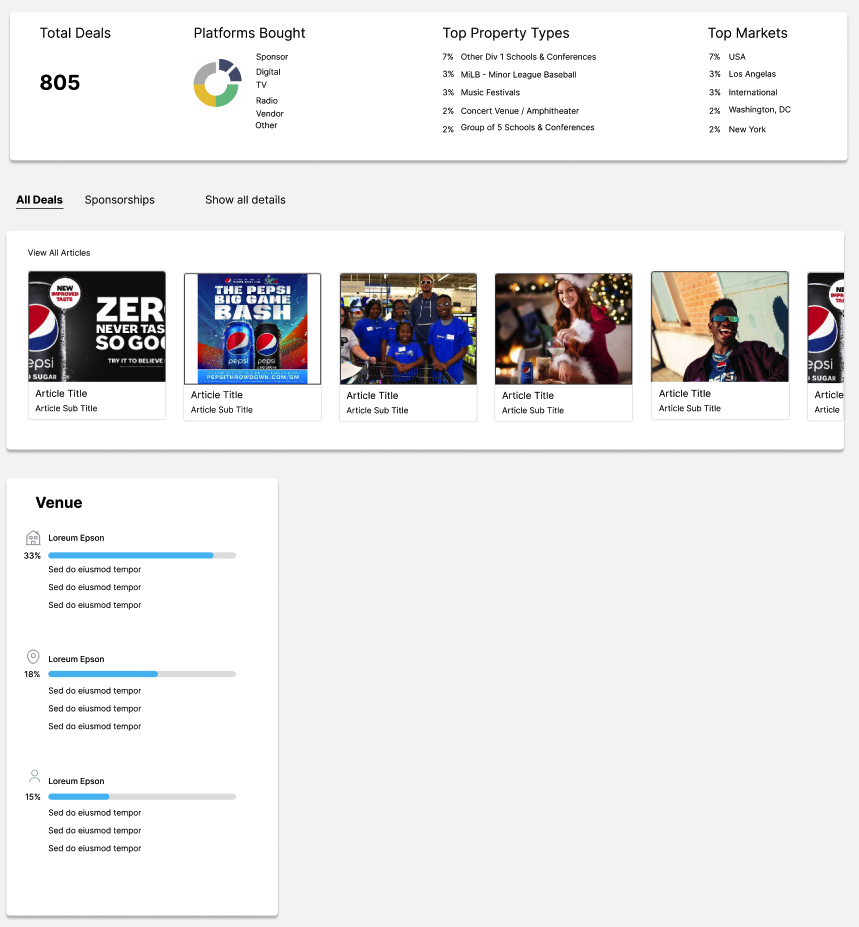This screenshot has height=927, width=859.
Task: Click Show all details
Action: pyautogui.click(x=245, y=200)
